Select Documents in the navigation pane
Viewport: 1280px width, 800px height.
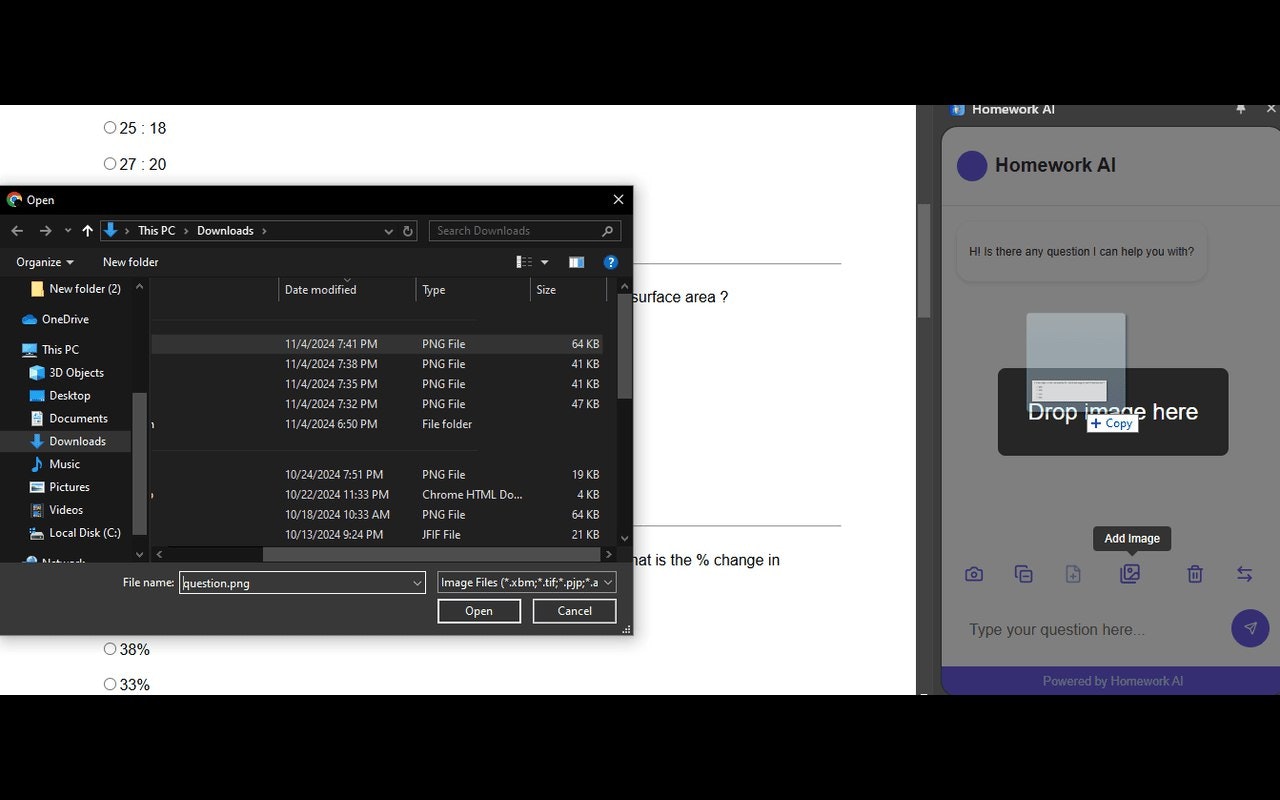78,418
